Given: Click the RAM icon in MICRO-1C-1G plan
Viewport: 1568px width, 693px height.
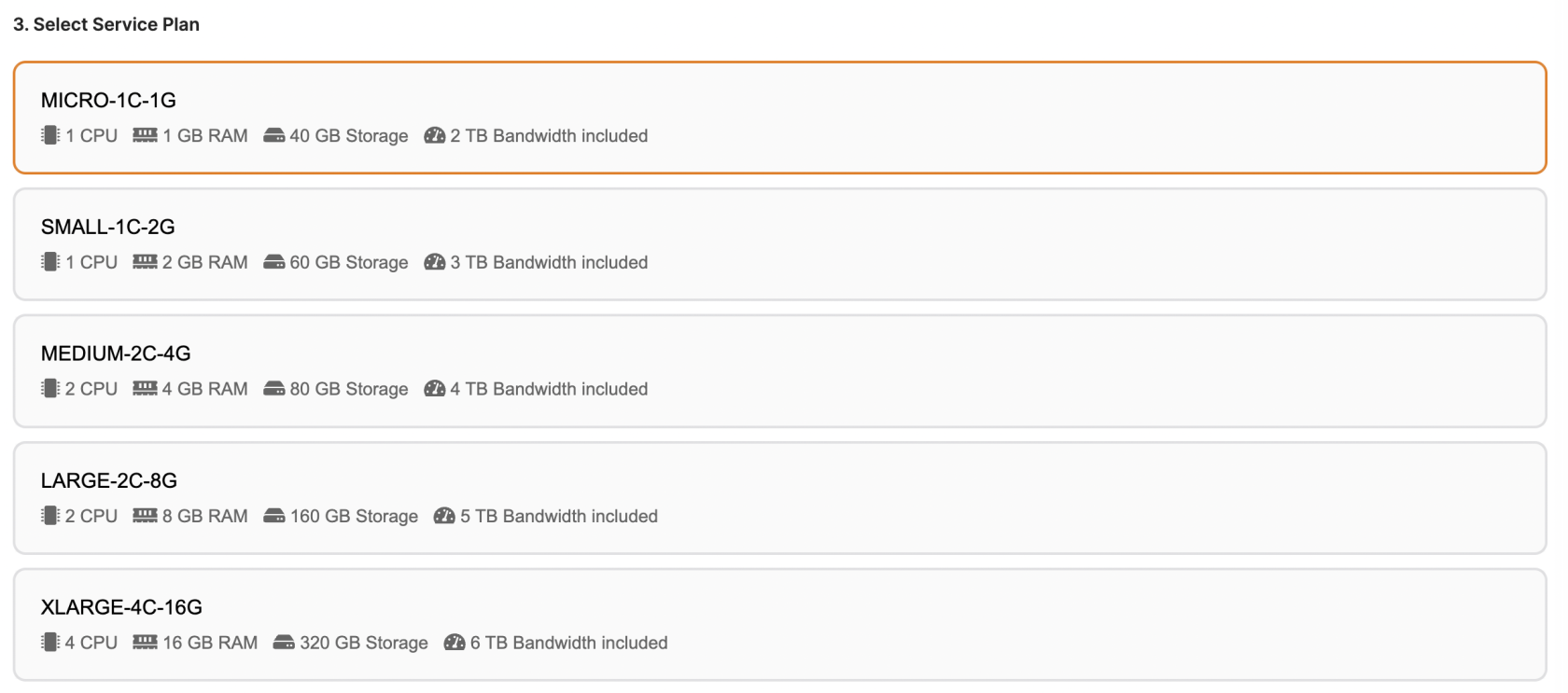Looking at the screenshot, I should pyautogui.click(x=145, y=135).
